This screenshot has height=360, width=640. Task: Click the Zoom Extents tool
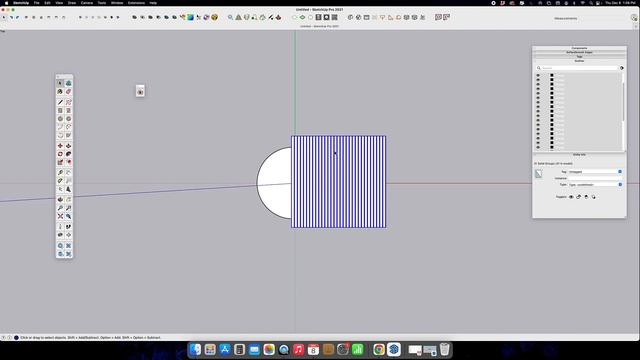tap(60, 216)
